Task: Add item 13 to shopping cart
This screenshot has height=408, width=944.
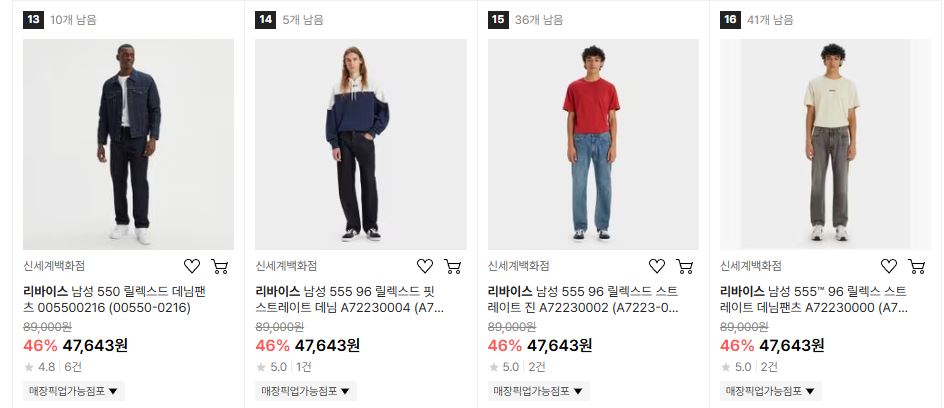Action: coord(220,266)
